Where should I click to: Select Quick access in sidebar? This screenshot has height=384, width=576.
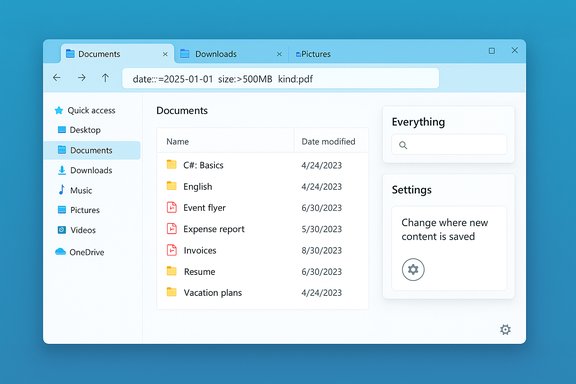91,110
